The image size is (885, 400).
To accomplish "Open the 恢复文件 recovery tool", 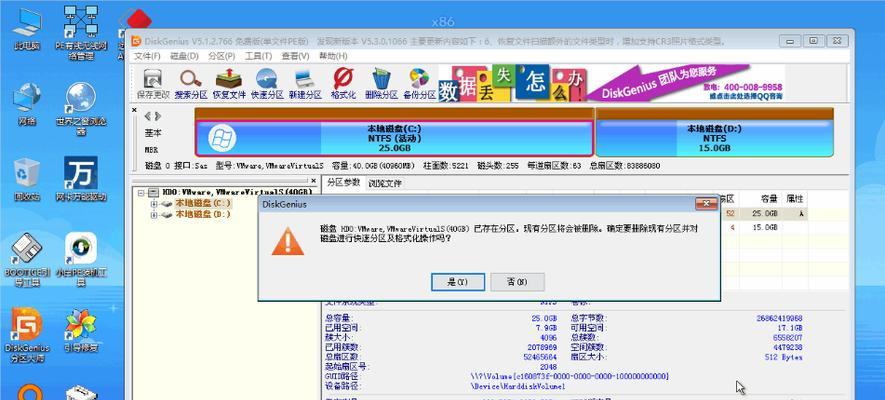I will (229, 85).
